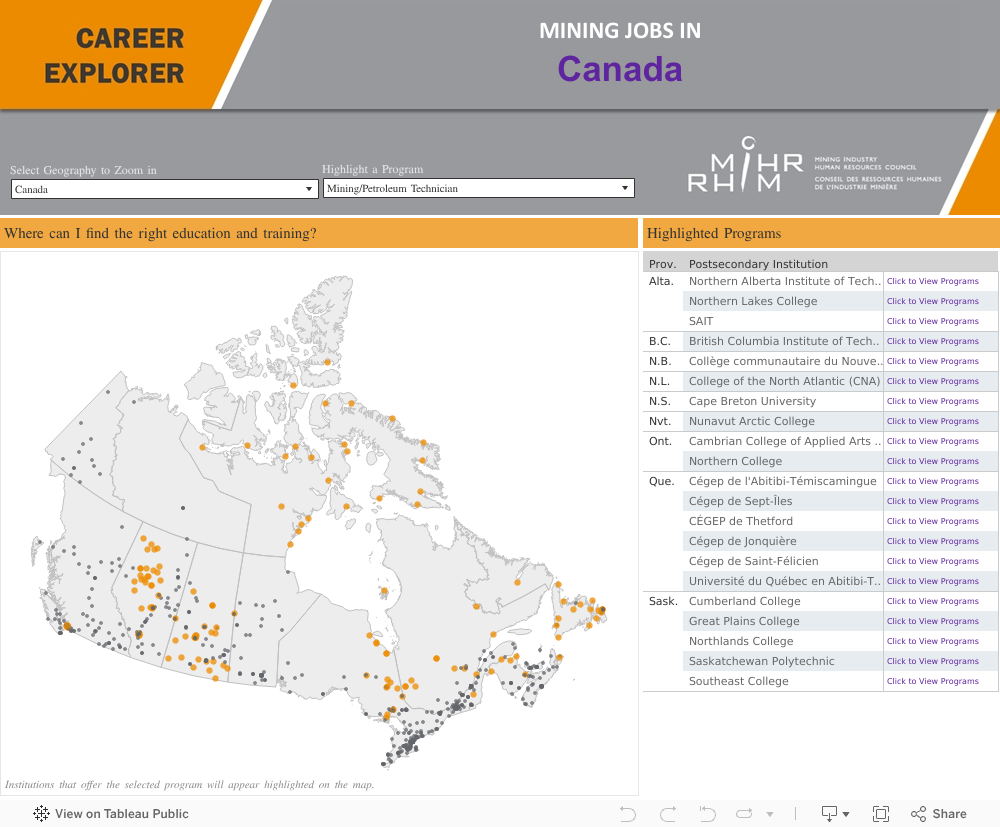This screenshot has width=1000, height=827.
Task: Click the MiHR logo
Action: tap(745, 165)
